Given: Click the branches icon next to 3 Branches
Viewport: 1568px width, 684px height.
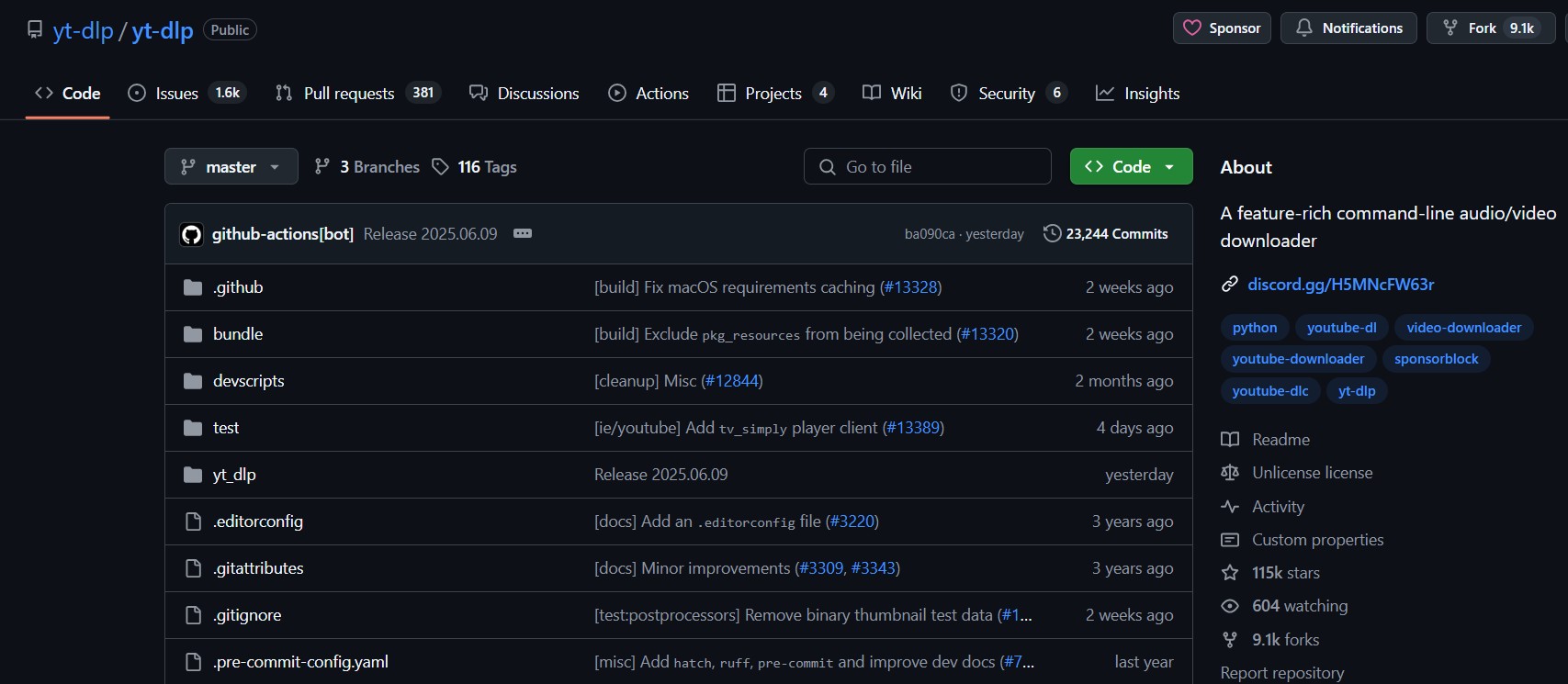Looking at the screenshot, I should pyautogui.click(x=321, y=167).
